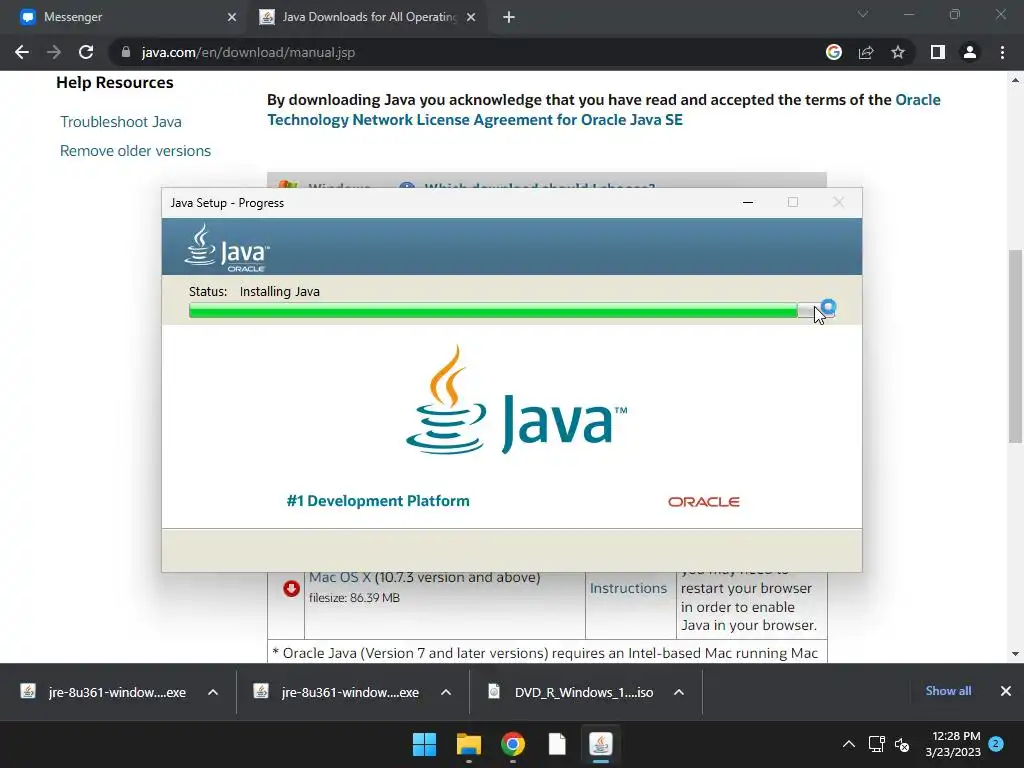The image size is (1024, 768).
Task: Click the Java installer taskbar icon
Action: (601, 744)
